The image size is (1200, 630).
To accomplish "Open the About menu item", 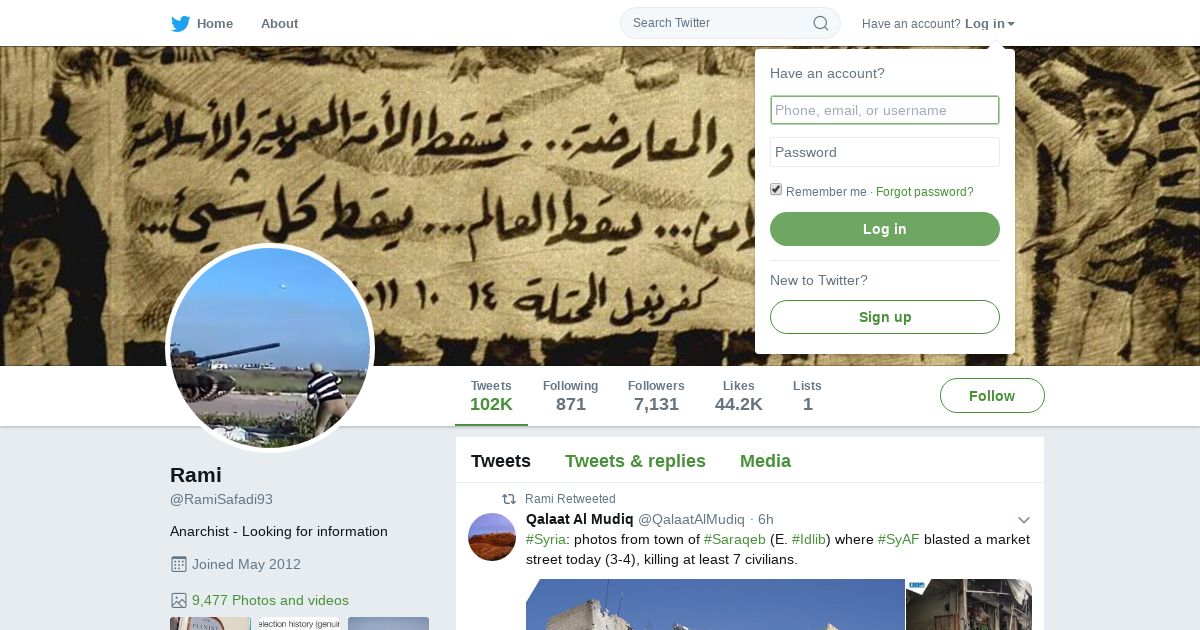I will pyautogui.click(x=279, y=23).
